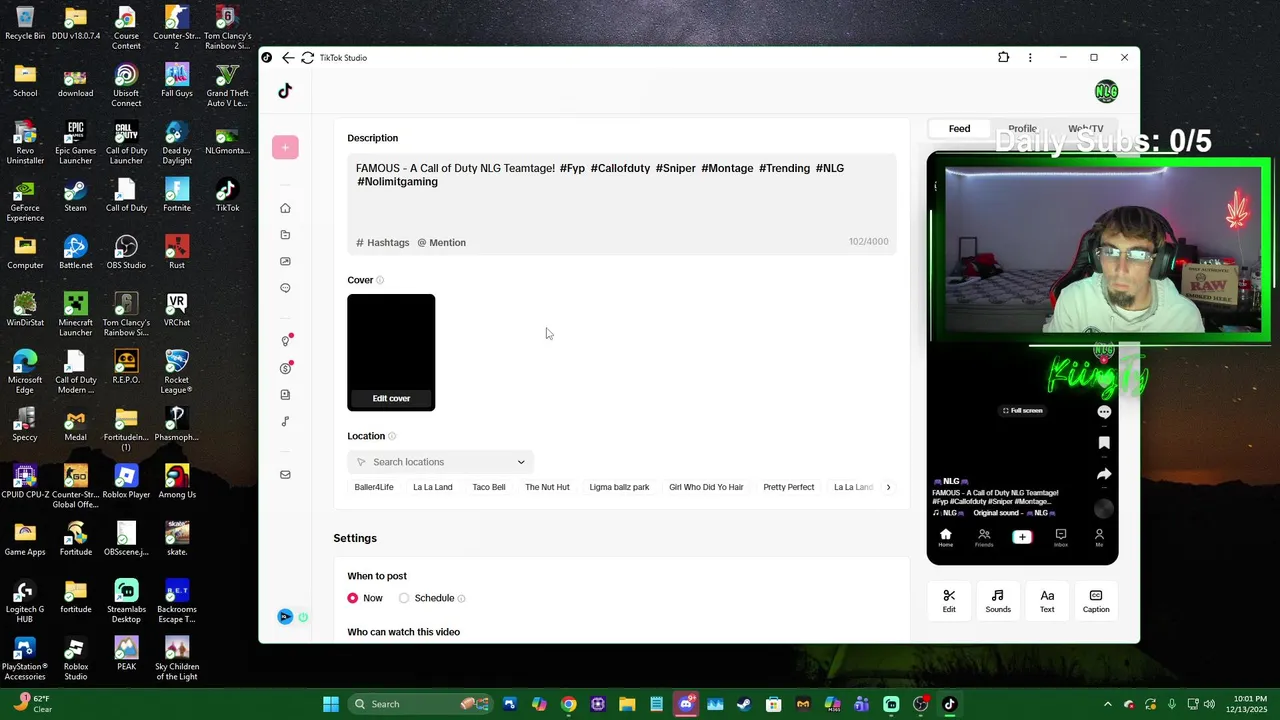Open the Sounds tool under preview
1280x720 pixels.
pos(998,601)
